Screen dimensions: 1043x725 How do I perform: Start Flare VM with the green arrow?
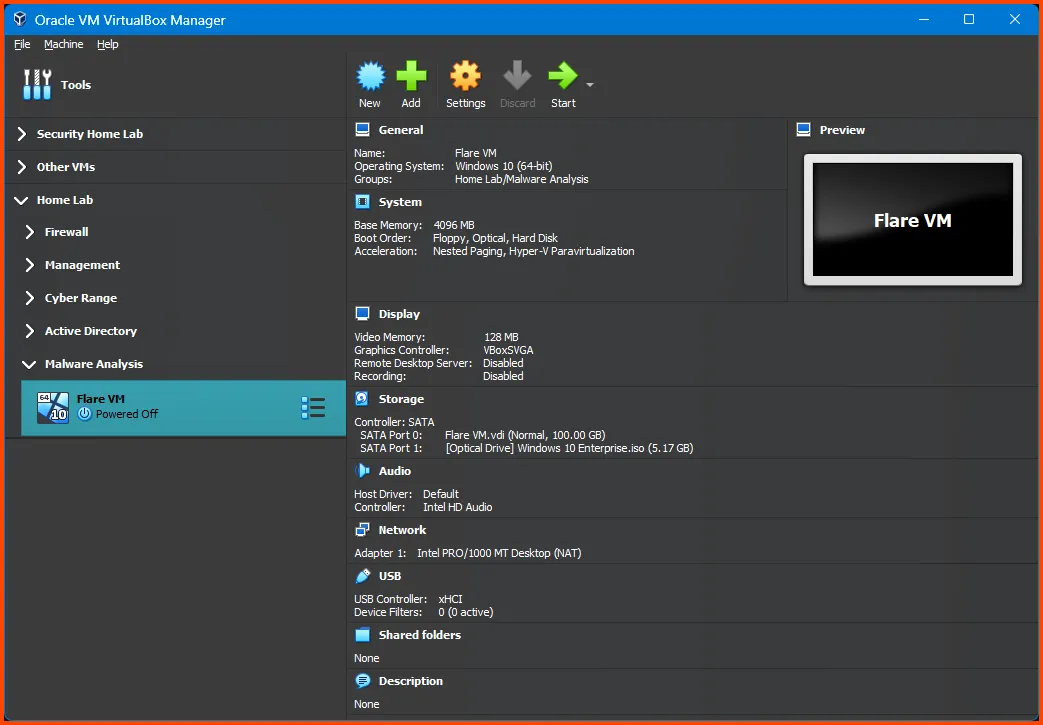563,76
